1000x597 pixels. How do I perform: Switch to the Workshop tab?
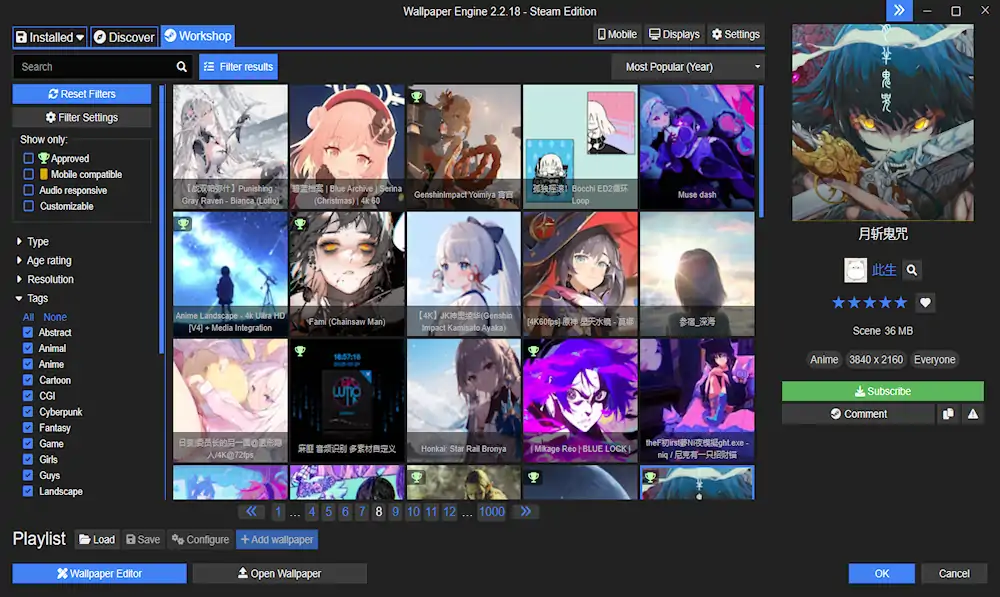coord(198,36)
